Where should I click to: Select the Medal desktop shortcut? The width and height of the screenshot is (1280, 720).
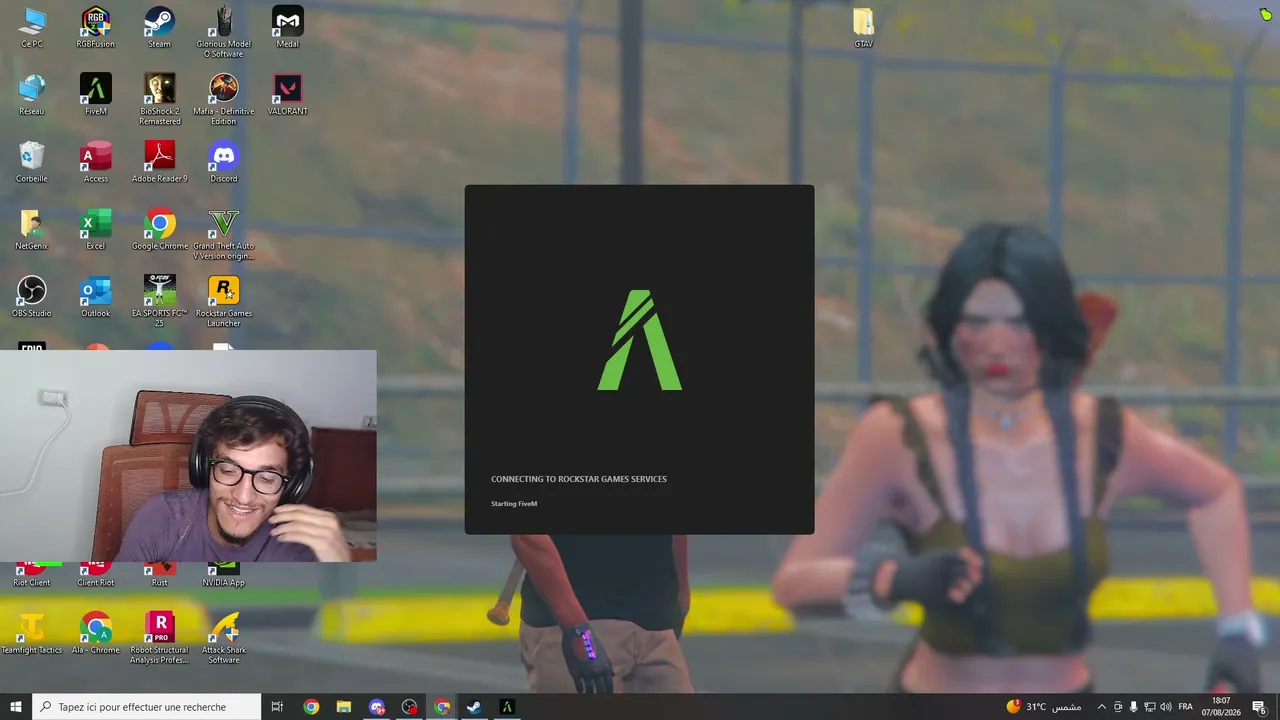pos(288,28)
